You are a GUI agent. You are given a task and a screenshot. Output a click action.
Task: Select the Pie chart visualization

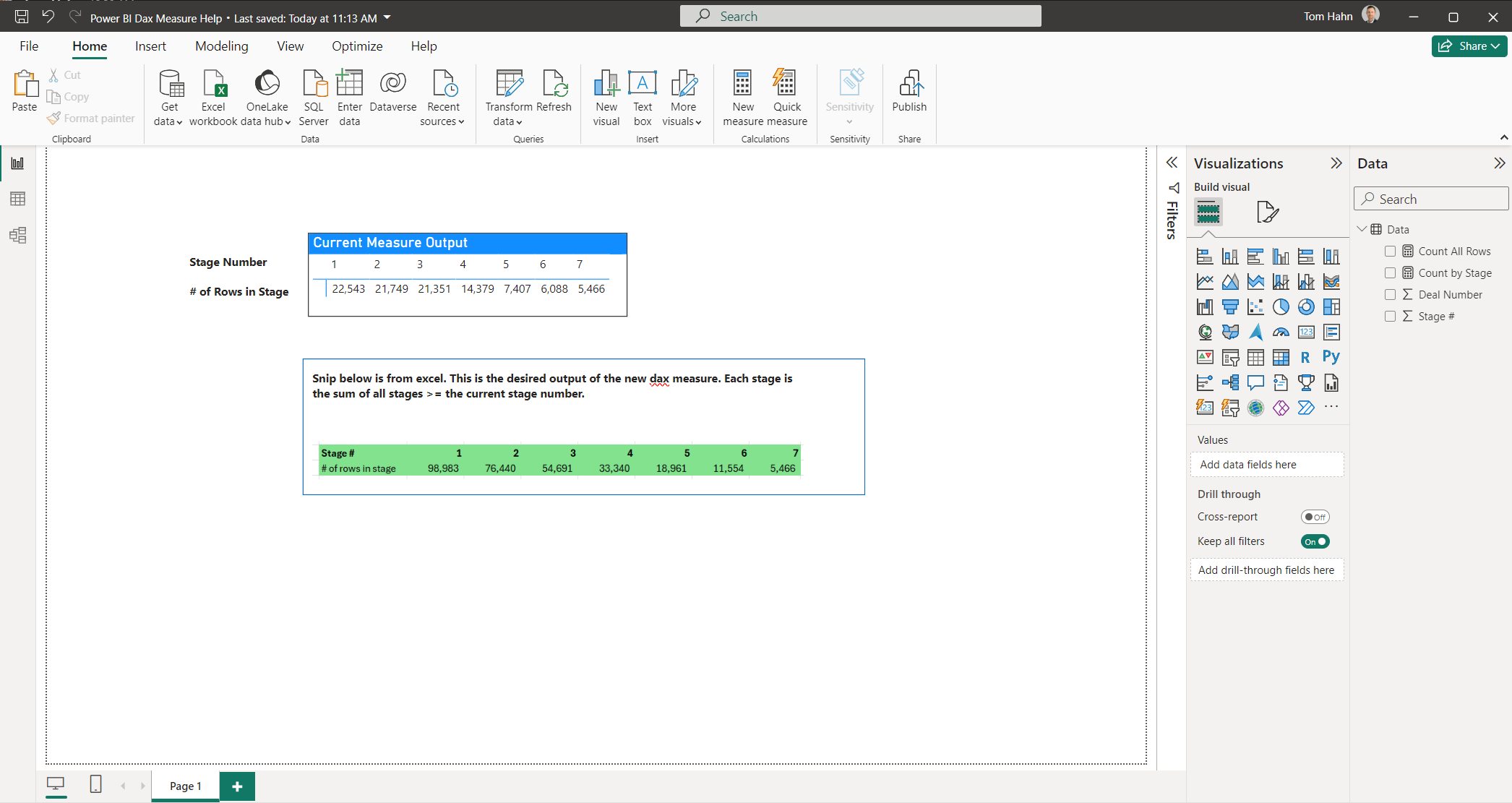1281,307
